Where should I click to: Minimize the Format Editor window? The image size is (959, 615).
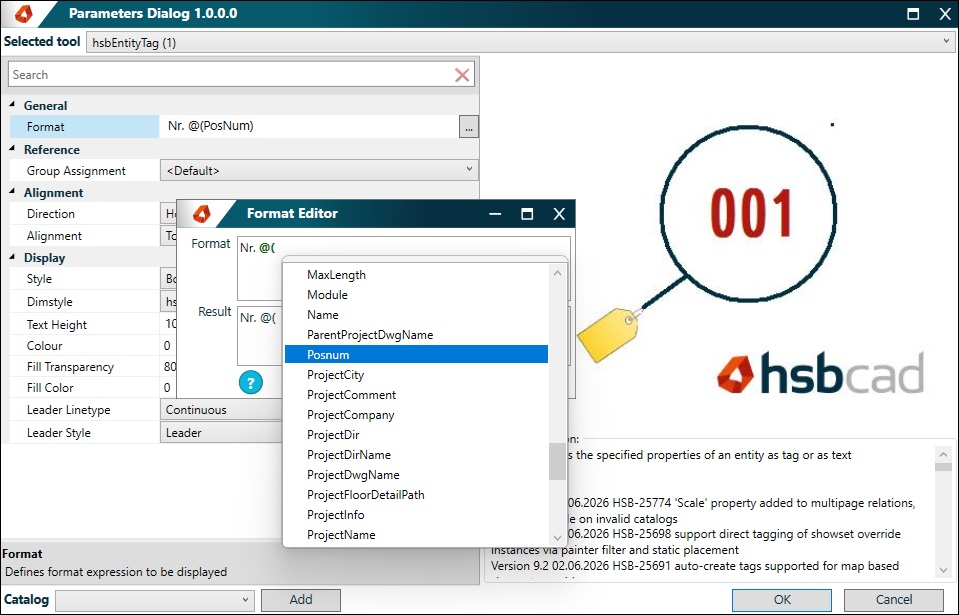pyautogui.click(x=495, y=214)
